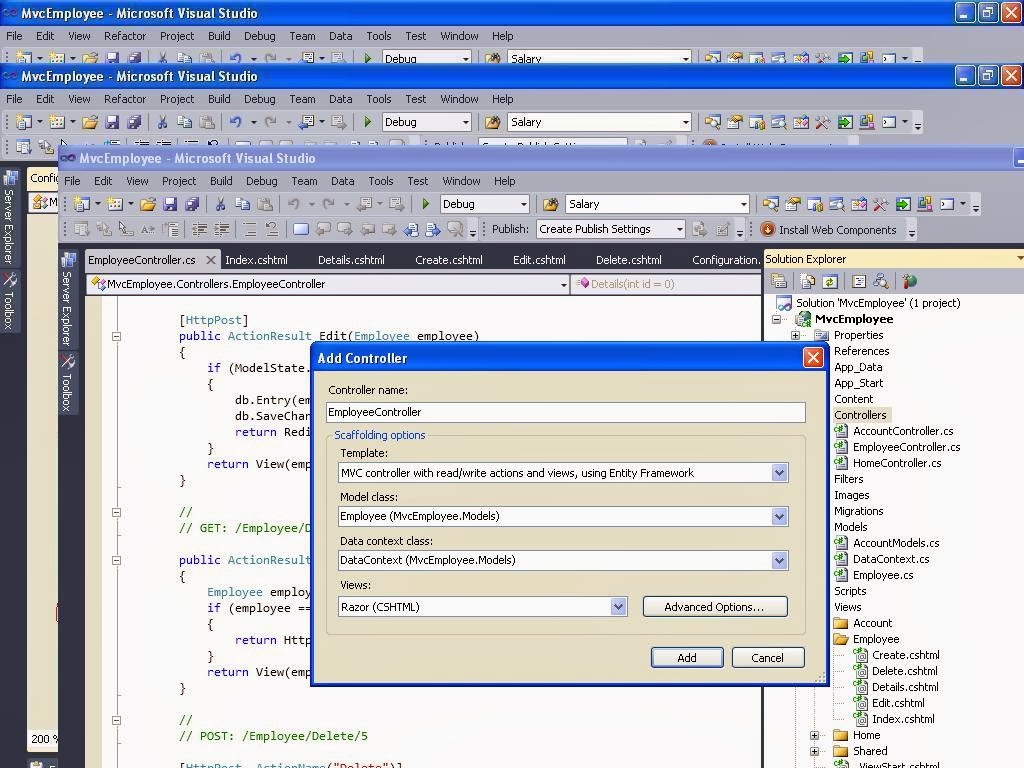Click the Controller name input field

click(x=566, y=412)
